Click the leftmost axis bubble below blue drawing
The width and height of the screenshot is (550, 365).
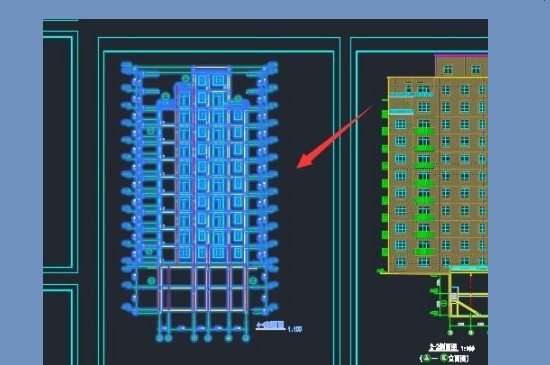[x=159, y=338]
